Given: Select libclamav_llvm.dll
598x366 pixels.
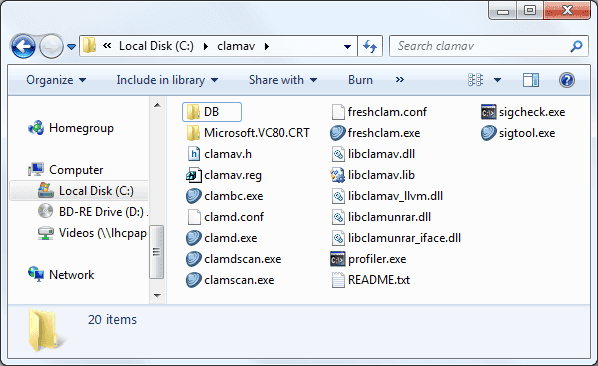Looking at the screenshot, I should [387, 196].
